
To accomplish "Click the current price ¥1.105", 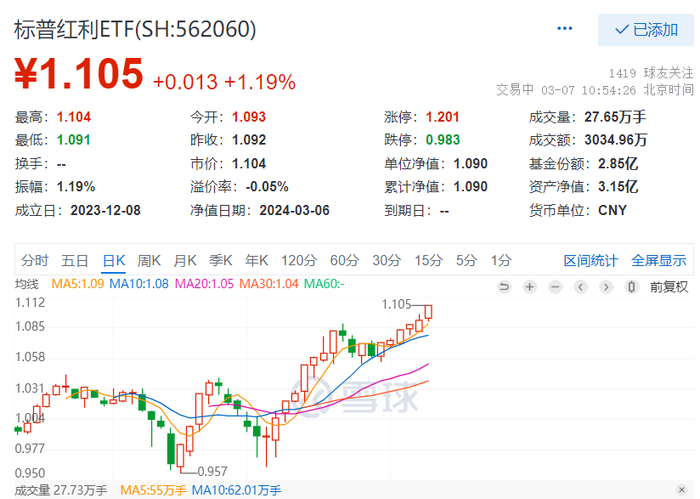I will pyautogui.click(x=79, y=74).
